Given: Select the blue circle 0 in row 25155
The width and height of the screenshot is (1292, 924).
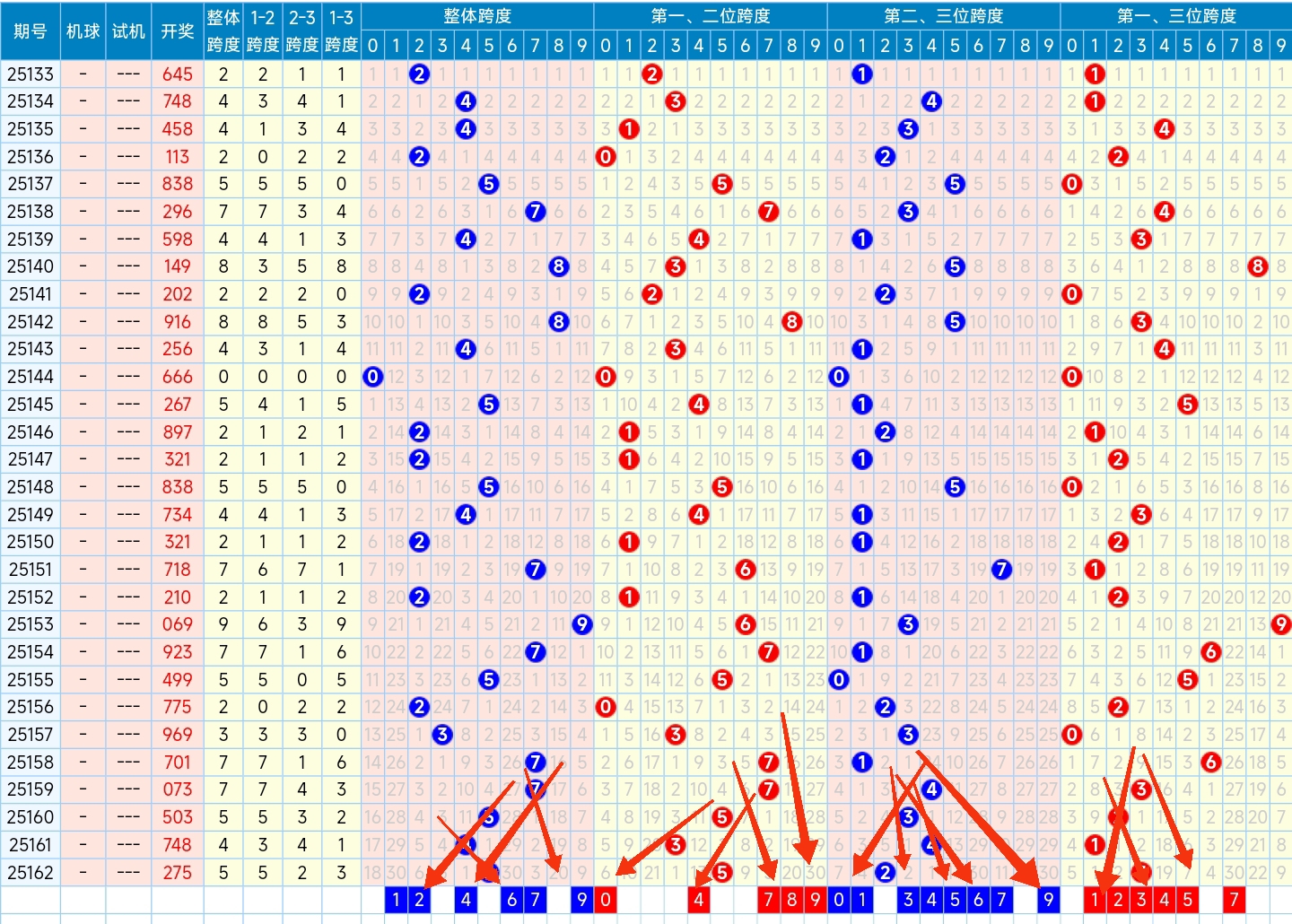Looking at the screenshot, I should (x=839, y=680).
